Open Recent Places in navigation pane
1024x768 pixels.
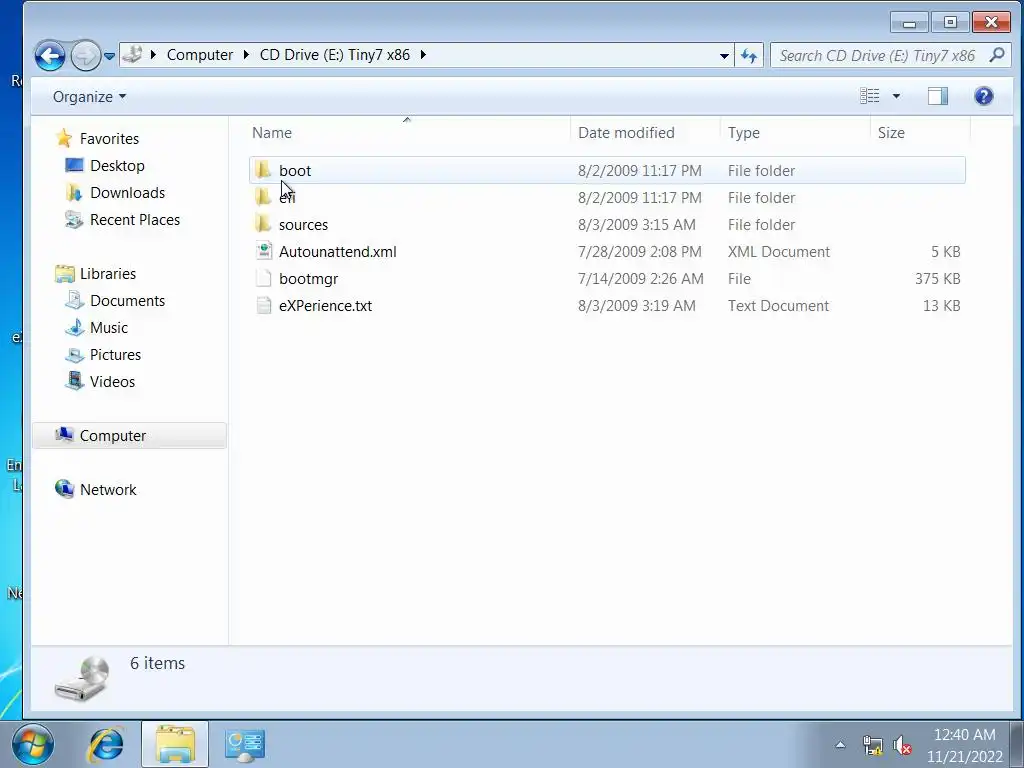(135, 220)
